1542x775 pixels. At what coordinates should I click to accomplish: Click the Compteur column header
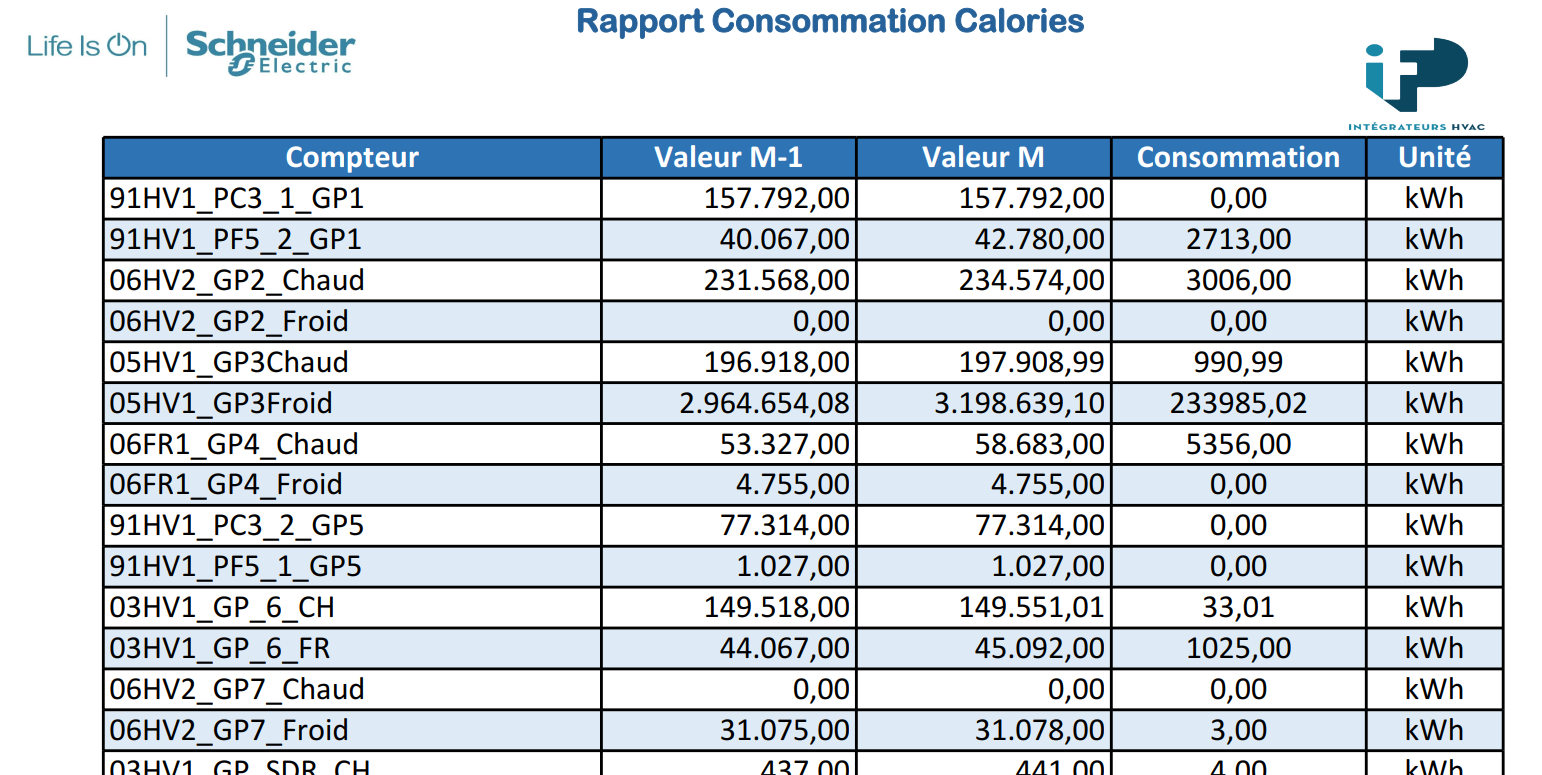tap(352, 158)
